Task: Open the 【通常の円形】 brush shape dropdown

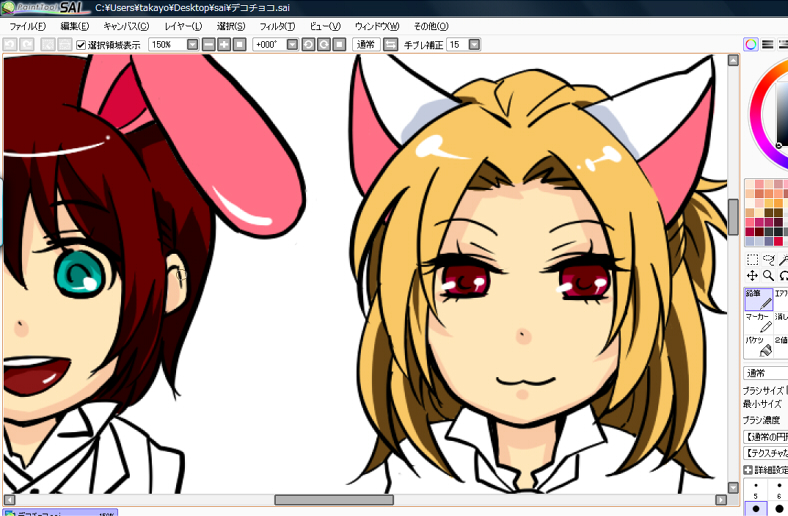Action: (765, 437)
